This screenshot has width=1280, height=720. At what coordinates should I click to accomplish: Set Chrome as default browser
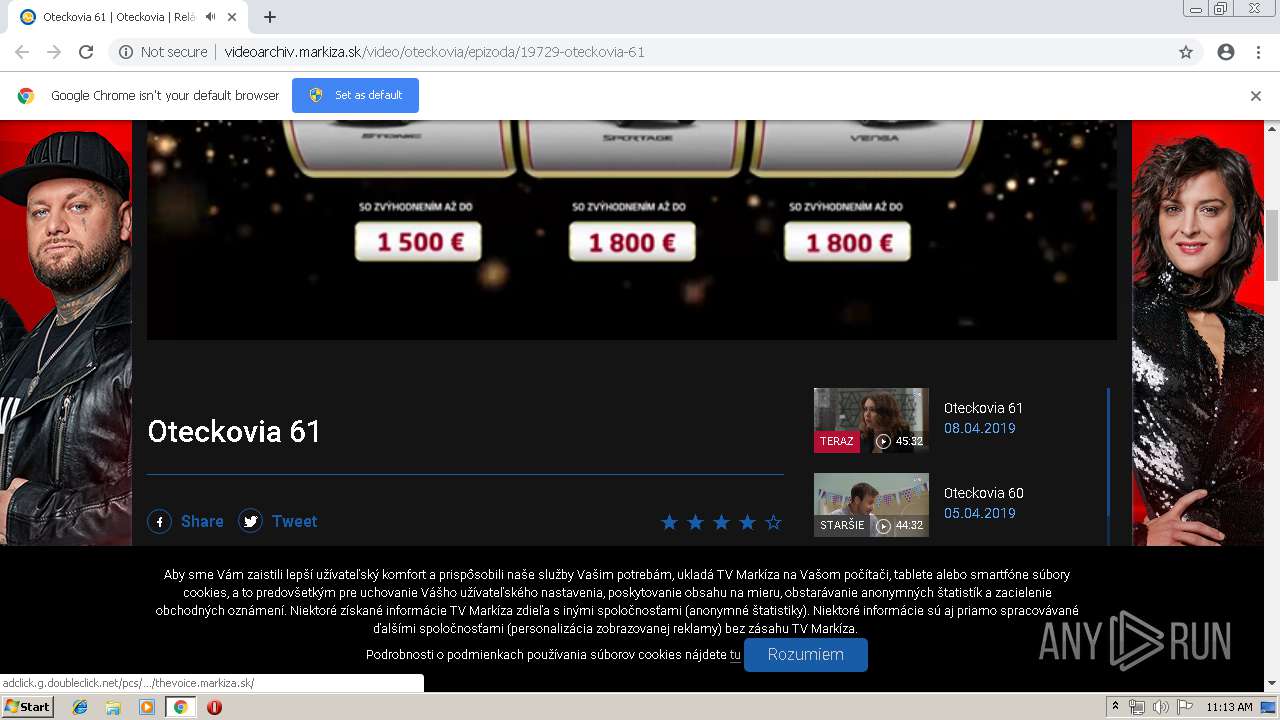click(x=355, y=95)
